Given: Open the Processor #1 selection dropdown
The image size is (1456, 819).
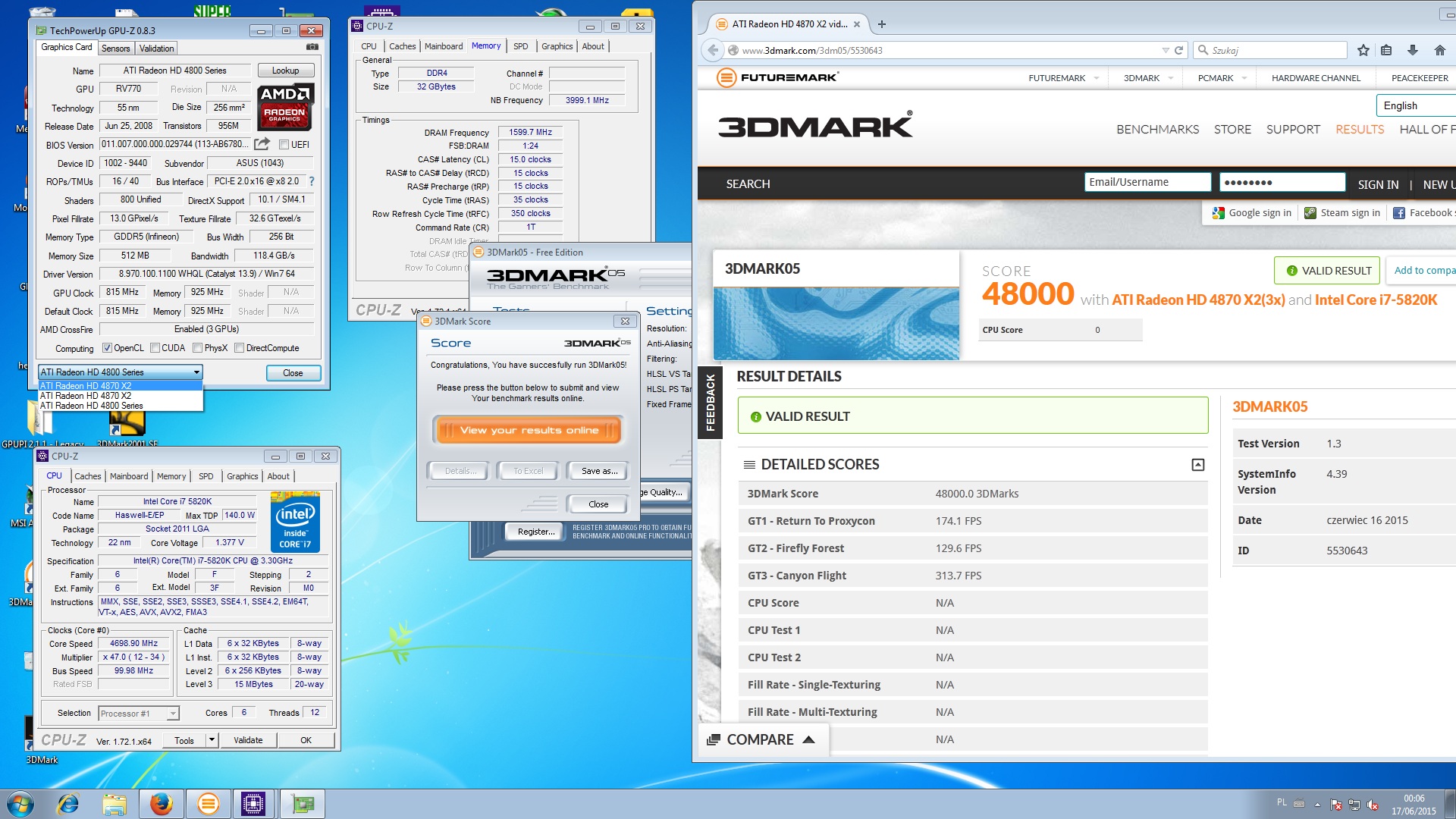Looking at the screenshot, I should [x=139, y=714].
